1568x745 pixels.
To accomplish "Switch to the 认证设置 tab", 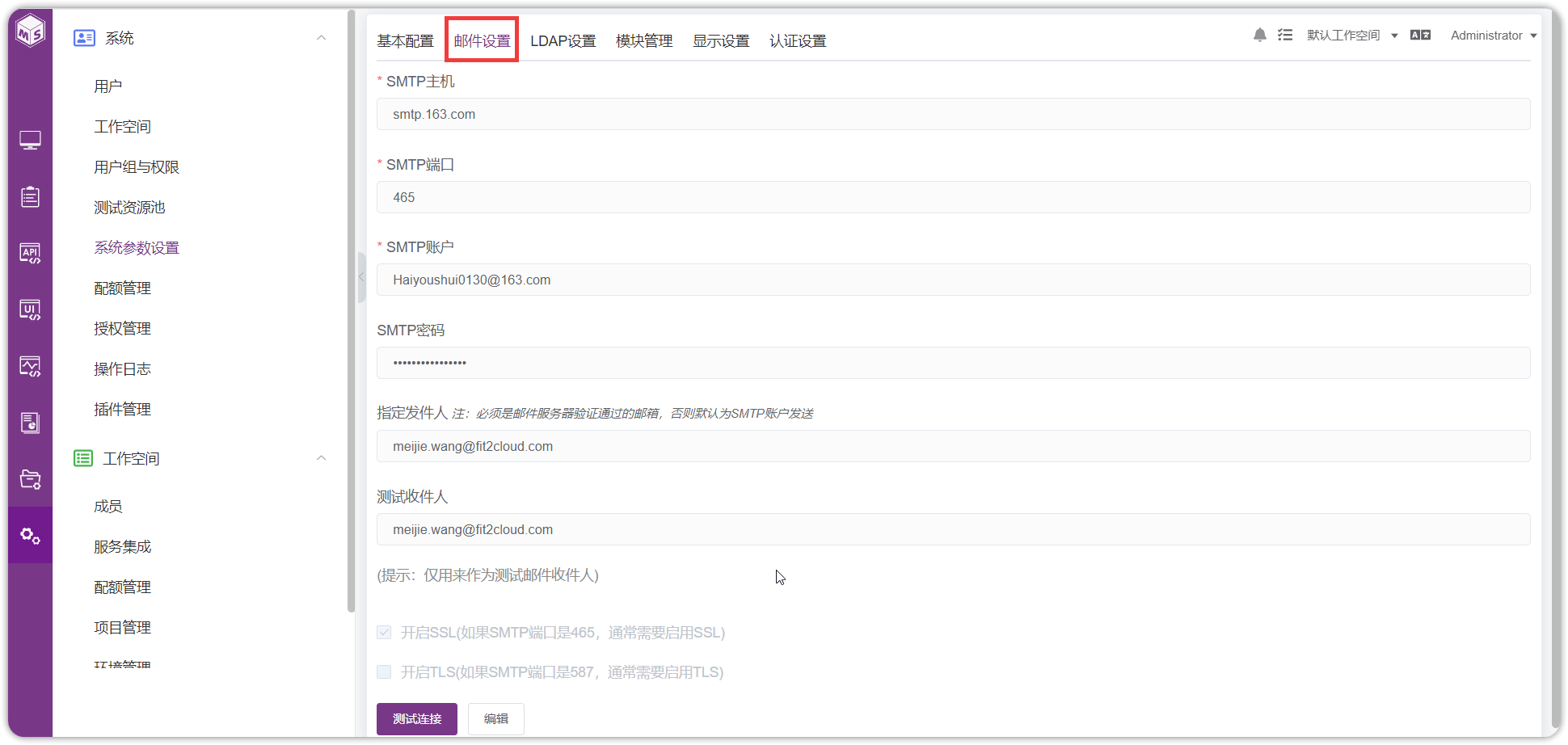I will click(798, 40).
